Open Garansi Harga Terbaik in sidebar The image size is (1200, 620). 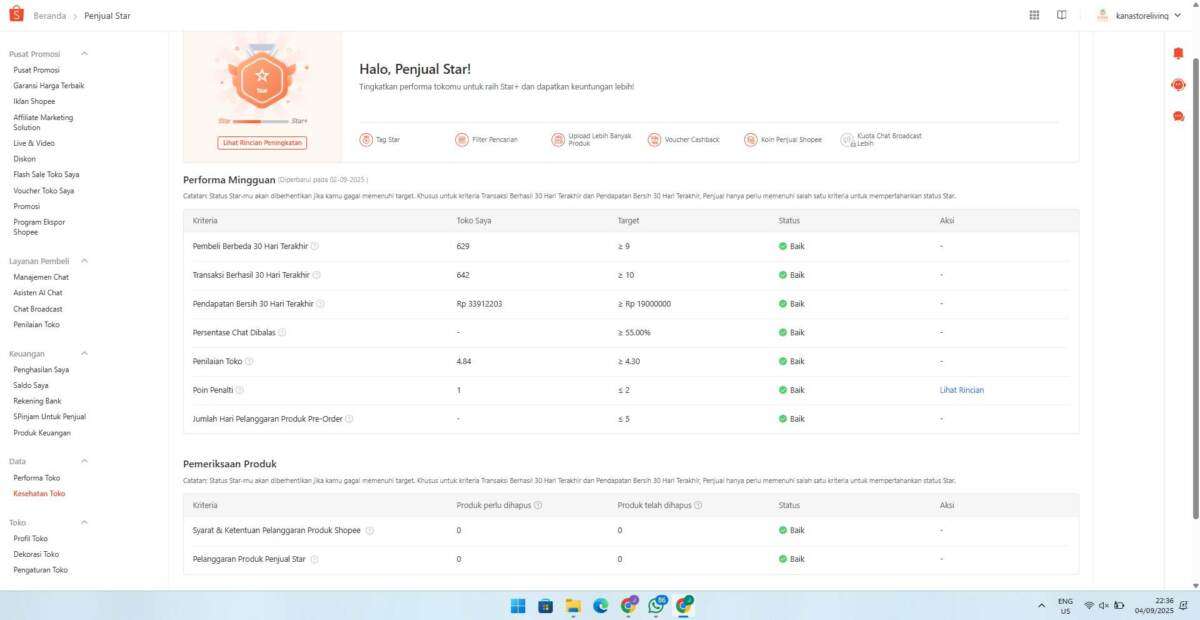click(x=49, y=86)
